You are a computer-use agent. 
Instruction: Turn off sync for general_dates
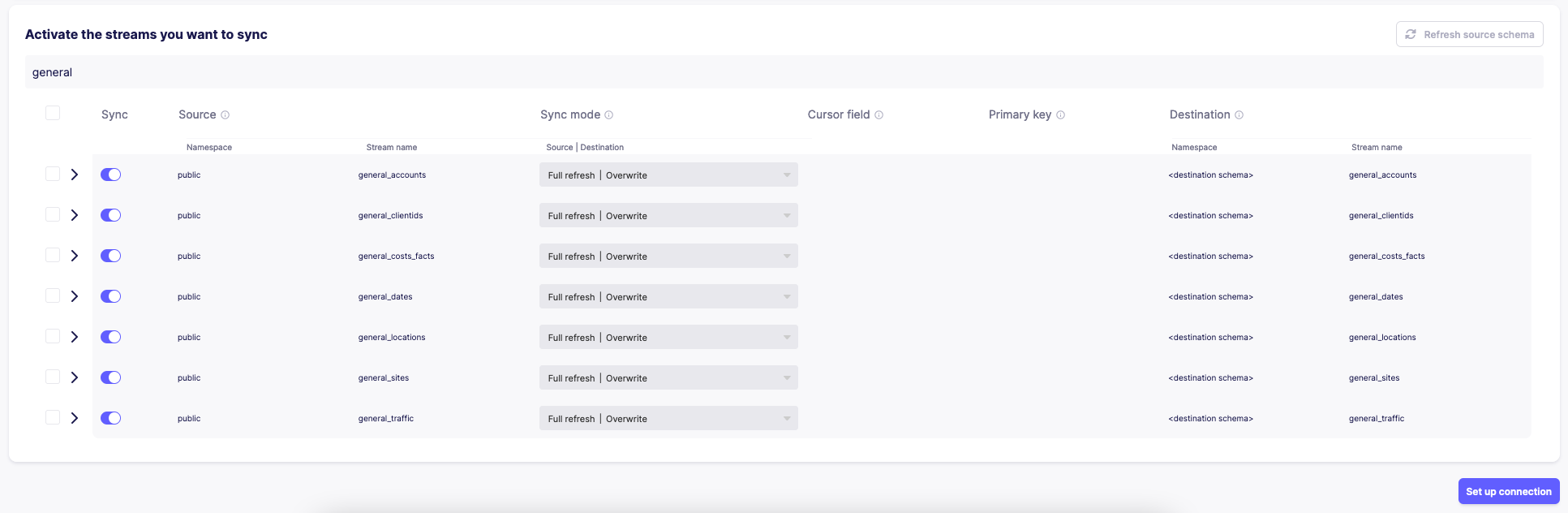click(x=111, y=296)
